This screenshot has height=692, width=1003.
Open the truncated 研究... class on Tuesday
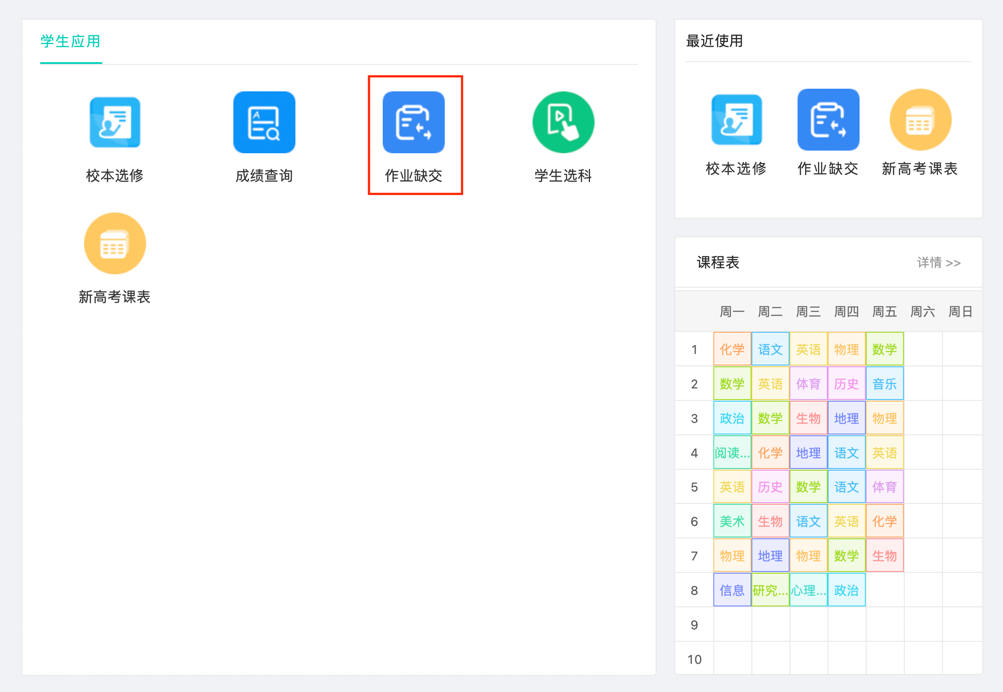(770, 590)
